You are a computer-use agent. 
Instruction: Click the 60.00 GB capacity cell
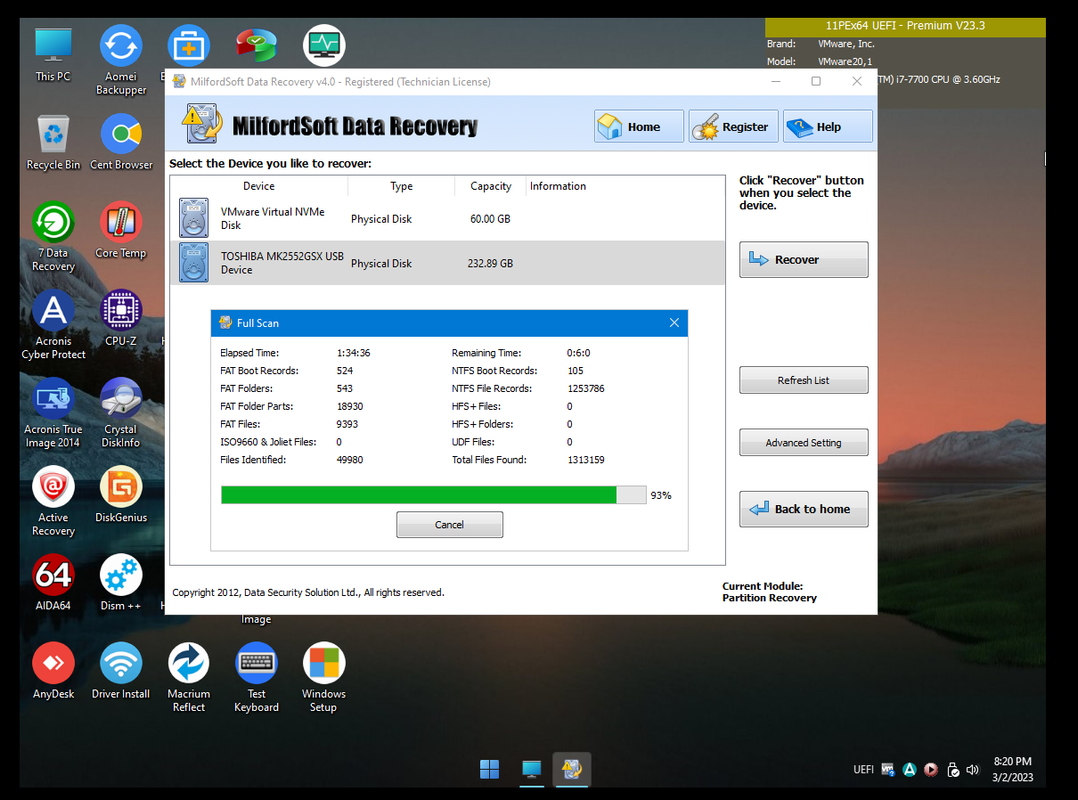pyautogui.click(x=490, y=219)
